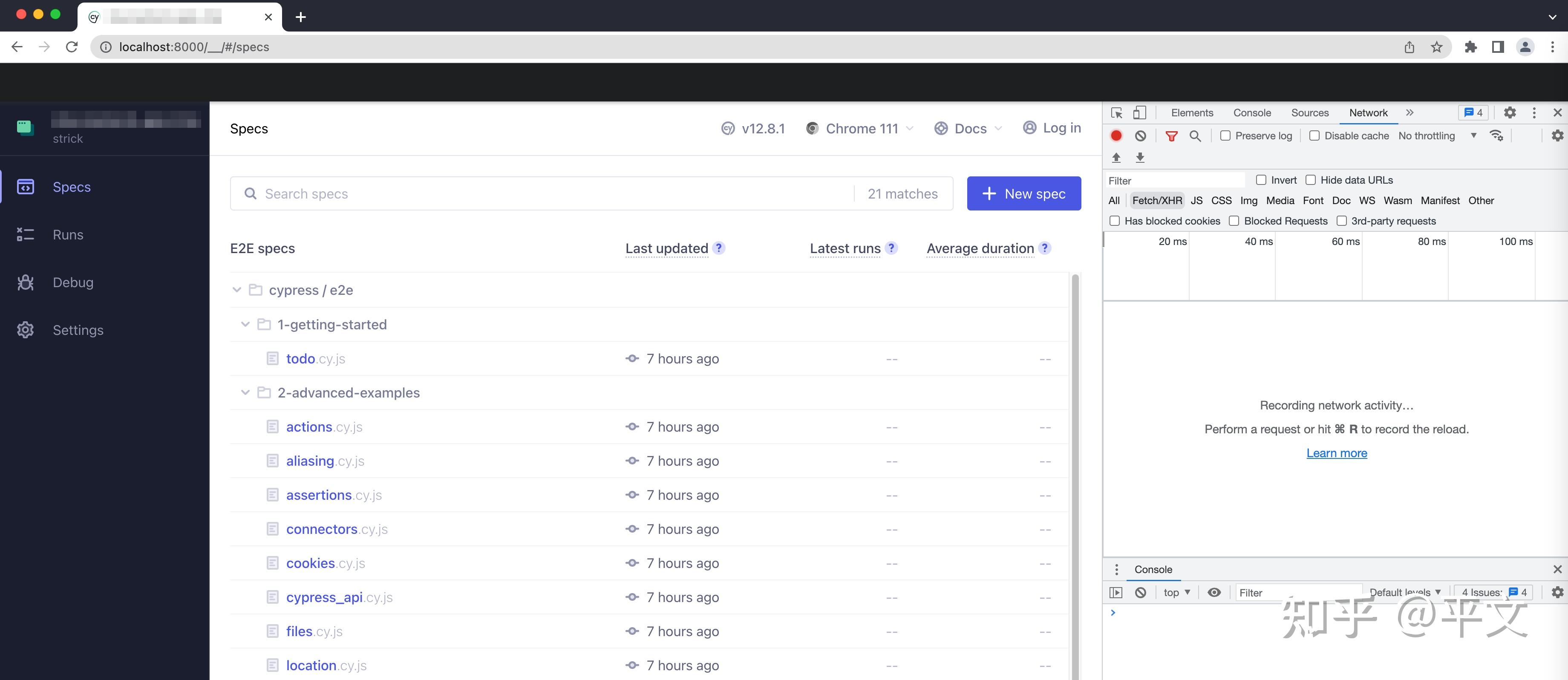This screenshot has width=1568, height=680.
Task: Toggle the device toolbar icon in DevTools
Action: 1139,112
